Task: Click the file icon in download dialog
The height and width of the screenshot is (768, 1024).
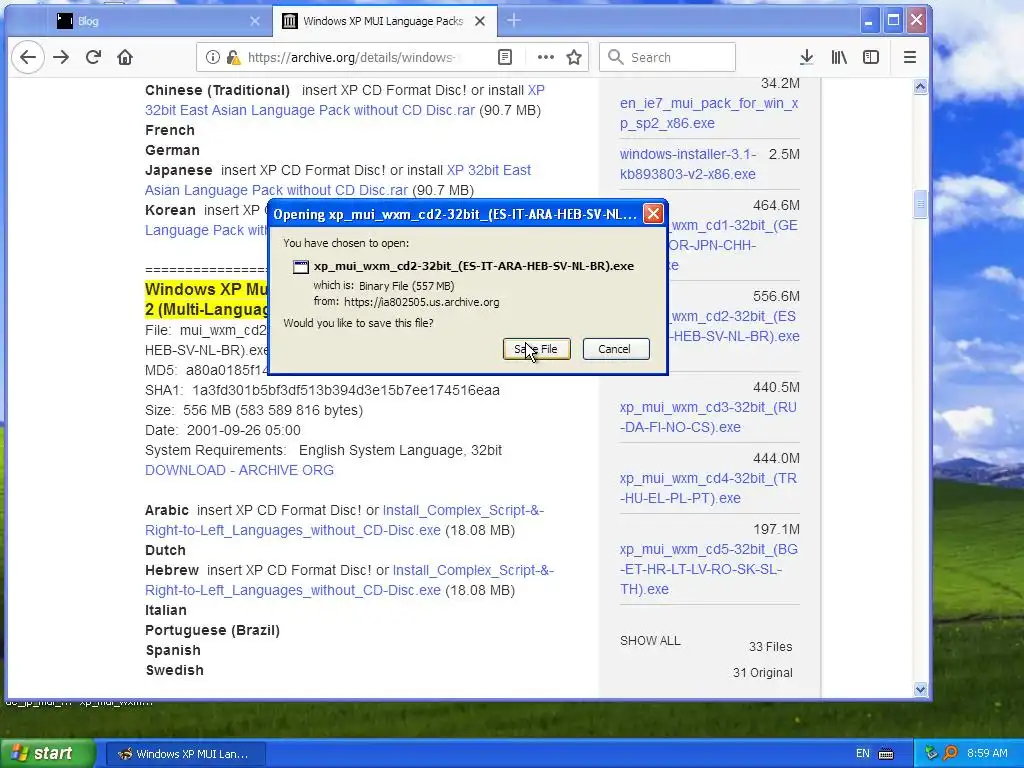Action: pos(300,266)
